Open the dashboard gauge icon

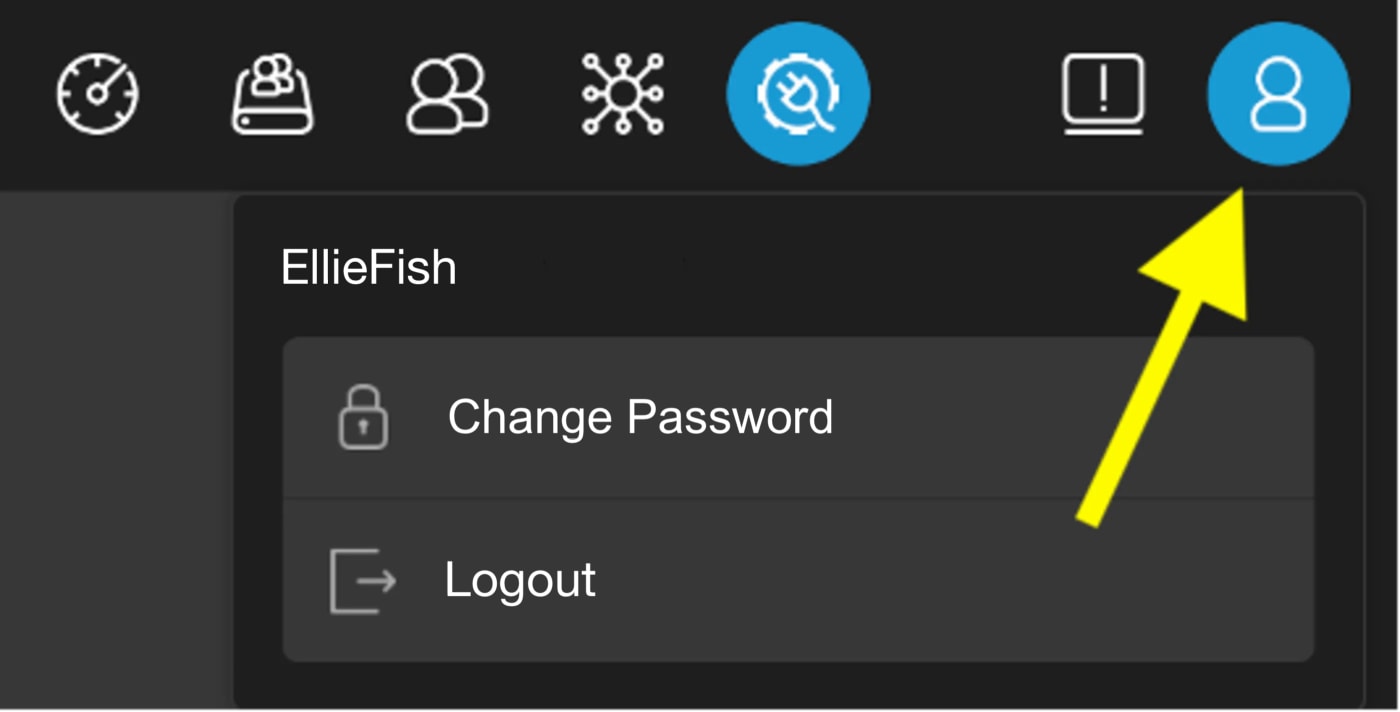(x=97, y=94)
